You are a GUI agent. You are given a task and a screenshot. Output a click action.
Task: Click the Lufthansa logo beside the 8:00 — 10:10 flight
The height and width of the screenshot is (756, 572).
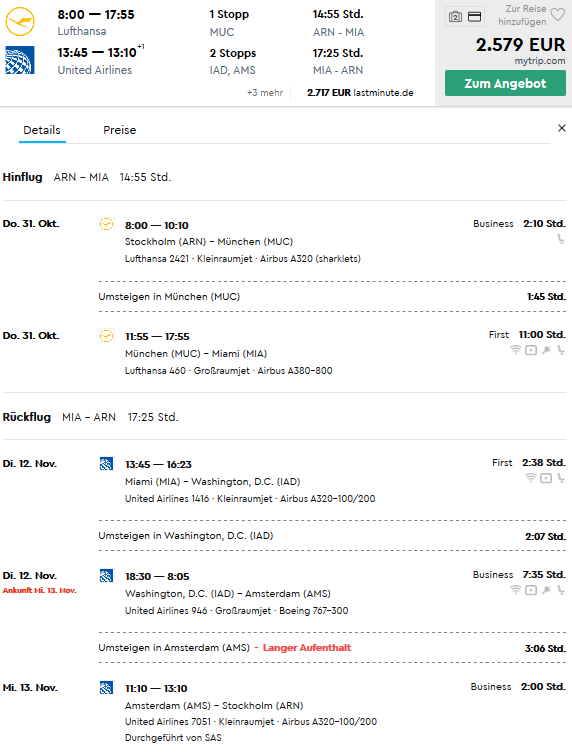[x=107, y=224]
